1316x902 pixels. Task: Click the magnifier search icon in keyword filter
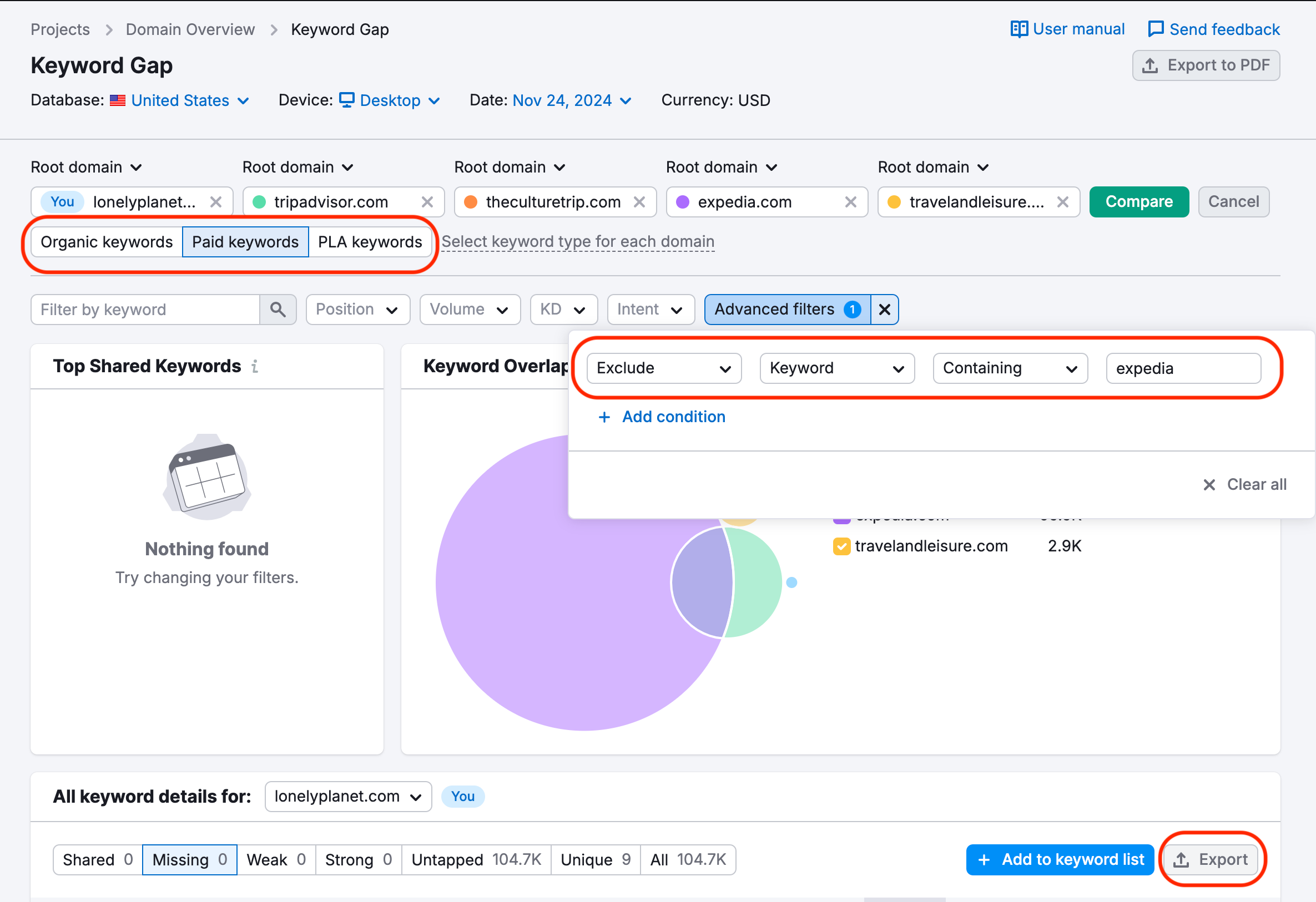point(278,310)
